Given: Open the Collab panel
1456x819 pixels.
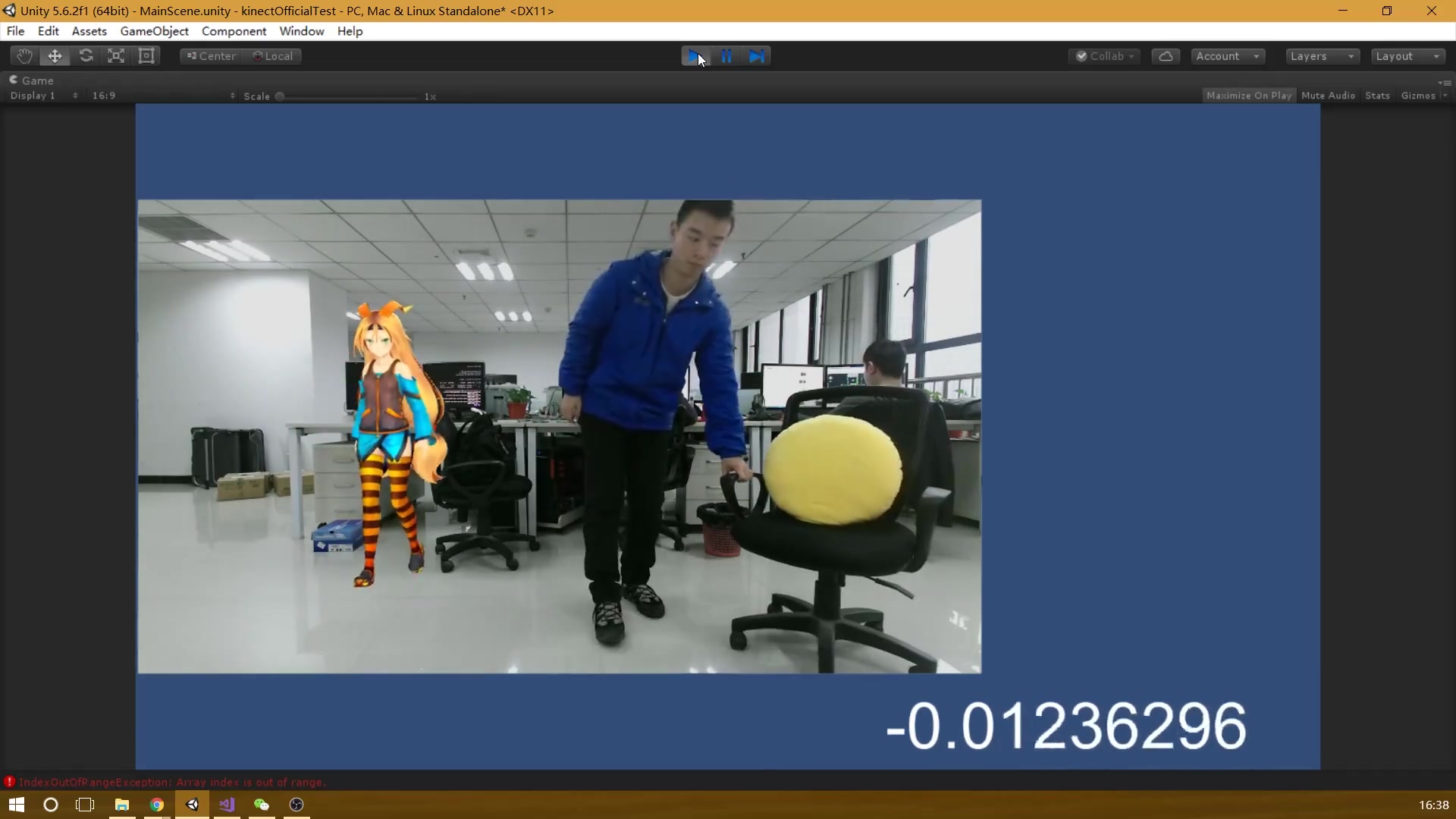Looking at the screenshot, I should pos(1104,55).
